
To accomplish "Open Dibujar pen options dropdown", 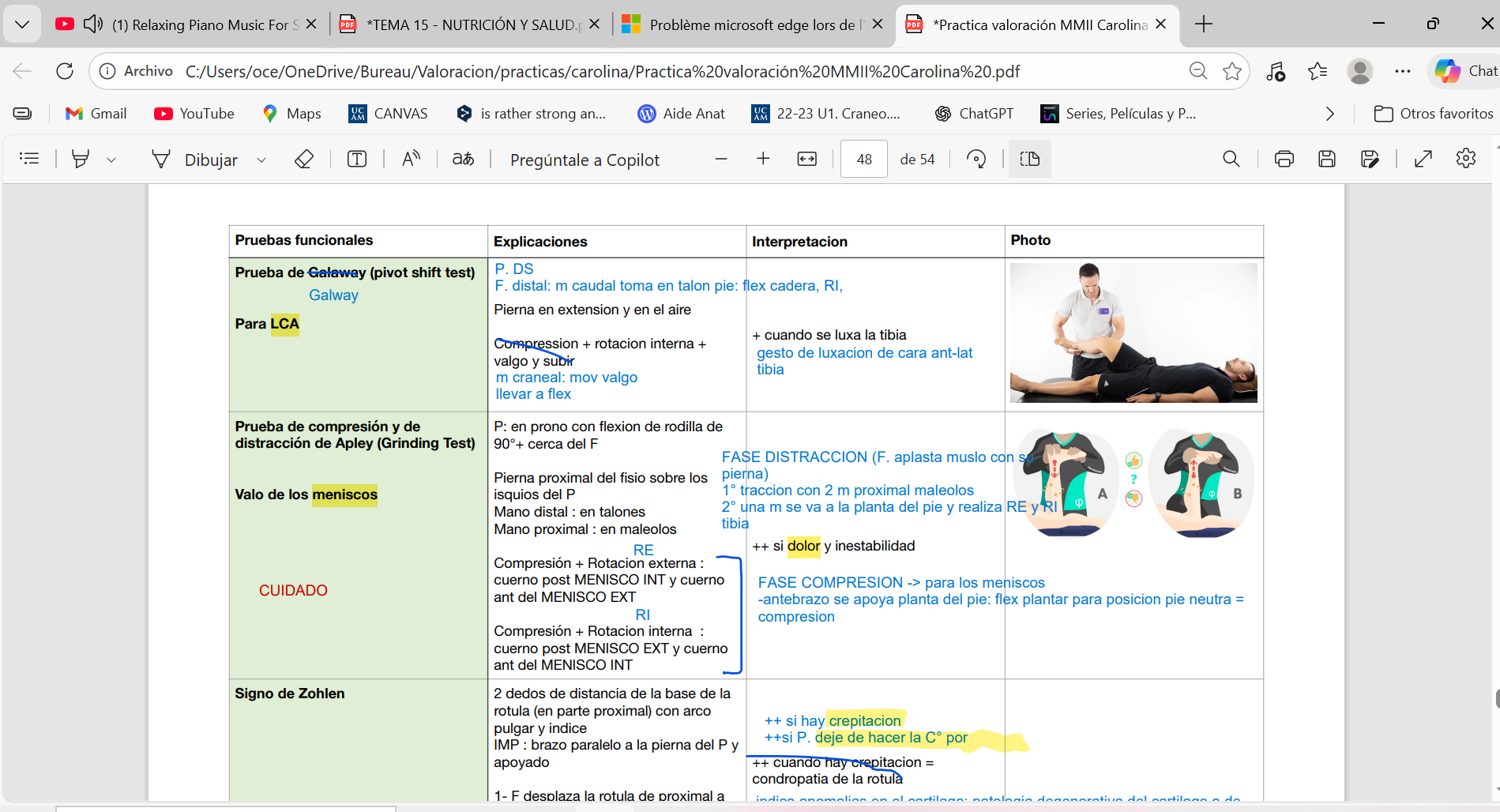I will (261, 160).
